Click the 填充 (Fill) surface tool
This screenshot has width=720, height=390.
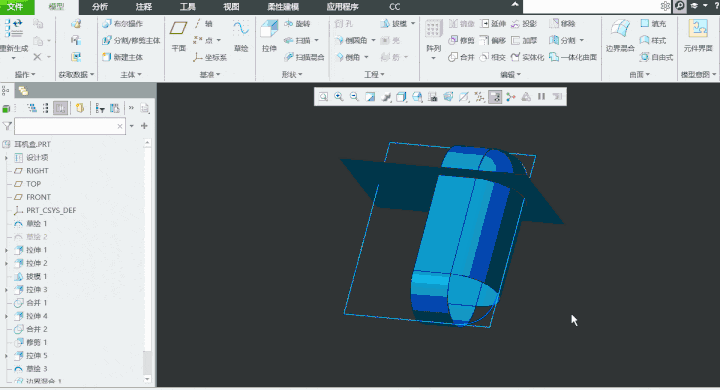[x=653, y=23]
